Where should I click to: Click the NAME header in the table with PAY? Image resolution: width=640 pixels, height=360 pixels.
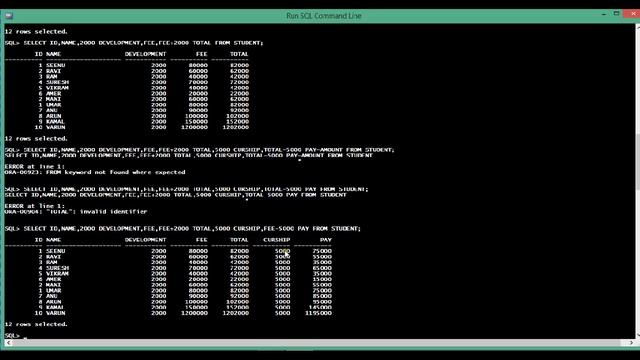(x=53, y=240)
